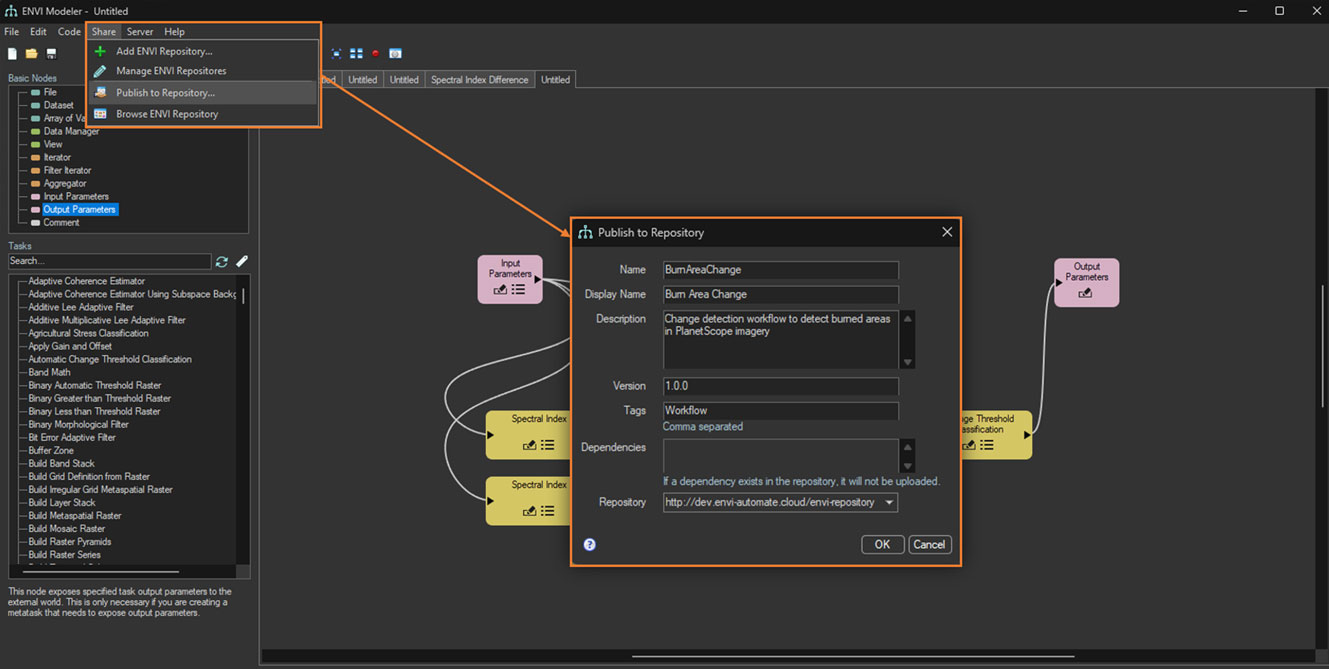The height and width of the screenshot is (669, 1329).
Task: Click the Save disk toolbar icon
Action: (x=51, y=54)
